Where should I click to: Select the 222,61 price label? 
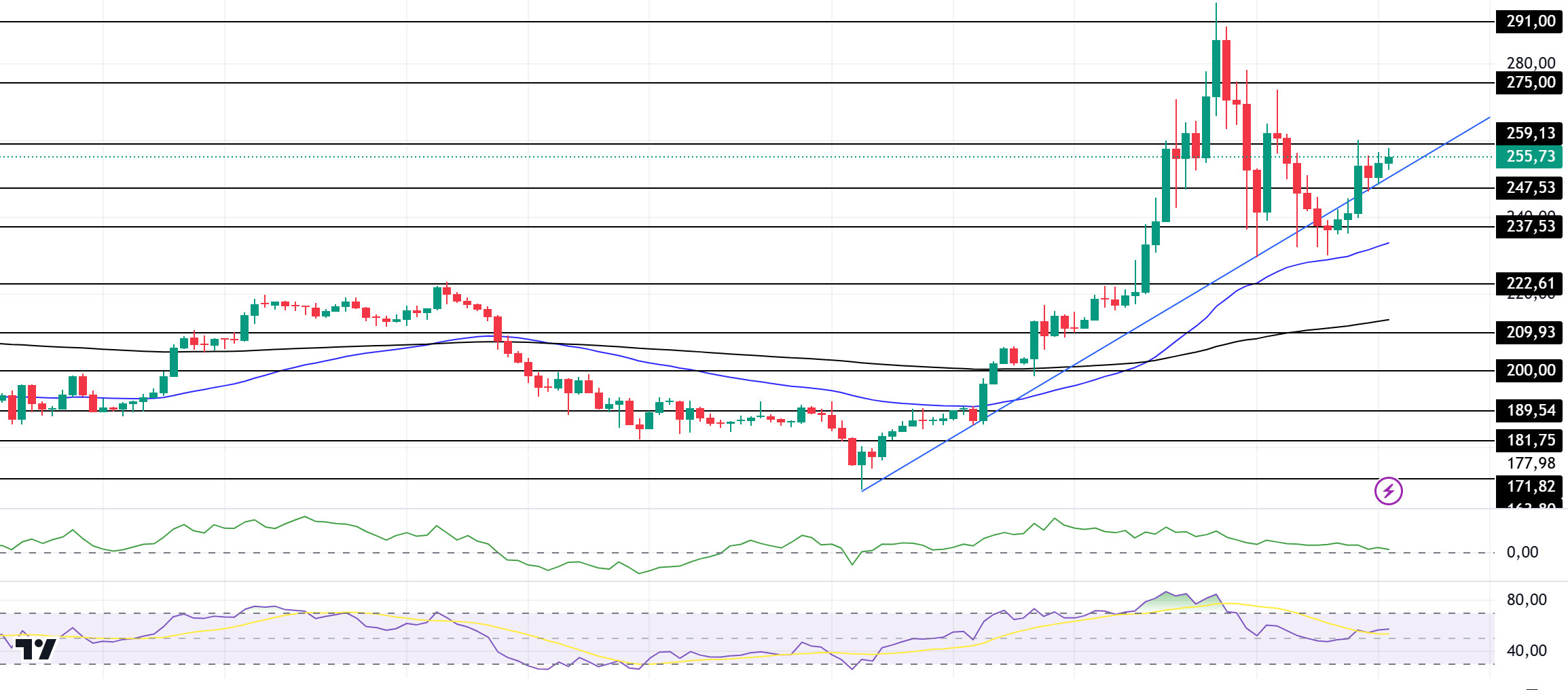point(1530,284)
